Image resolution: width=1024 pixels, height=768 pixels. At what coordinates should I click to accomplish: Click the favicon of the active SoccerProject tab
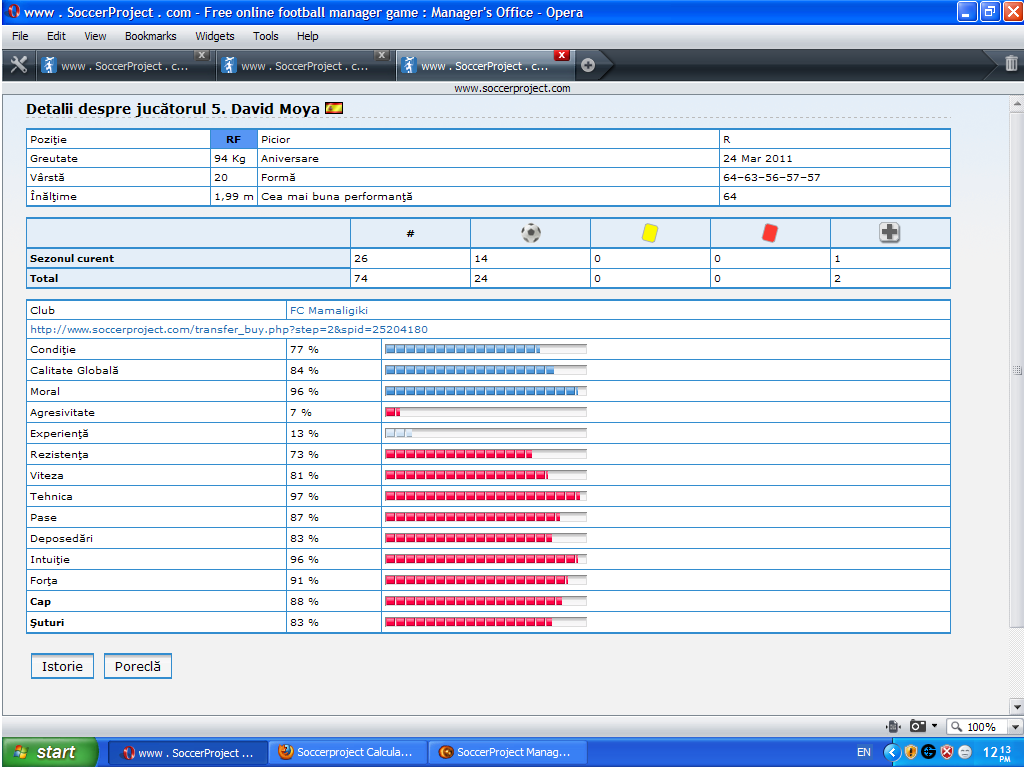coord(409,65)
